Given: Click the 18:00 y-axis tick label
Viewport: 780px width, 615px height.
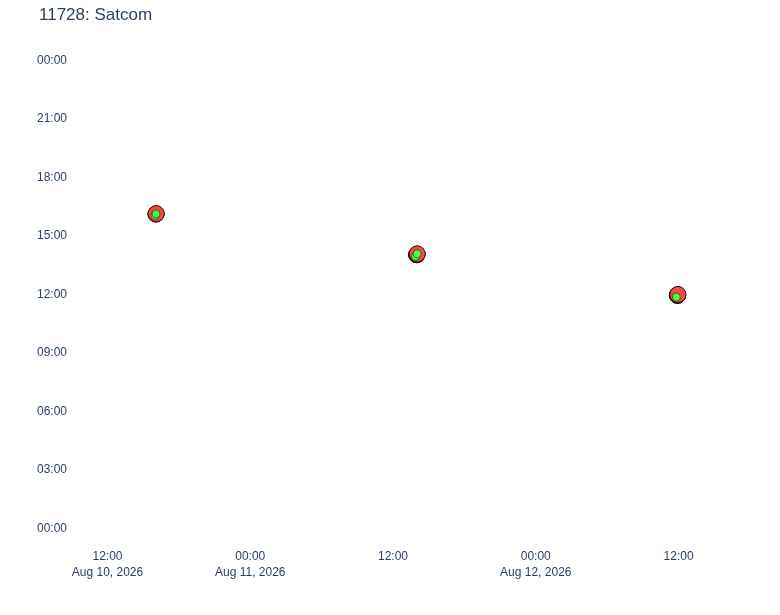Looking at the screenshot, I should coord(52,177).
